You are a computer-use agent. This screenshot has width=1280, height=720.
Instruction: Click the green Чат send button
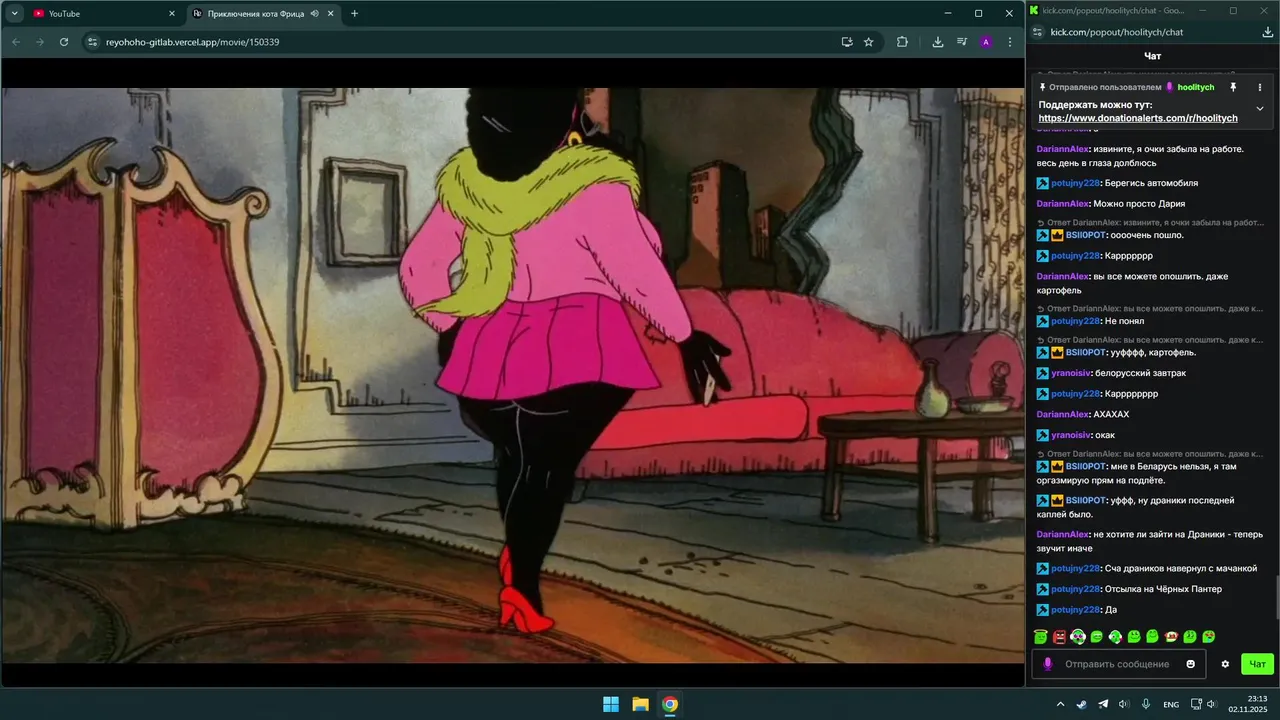pyautogui.click(x=1257, y=664)
